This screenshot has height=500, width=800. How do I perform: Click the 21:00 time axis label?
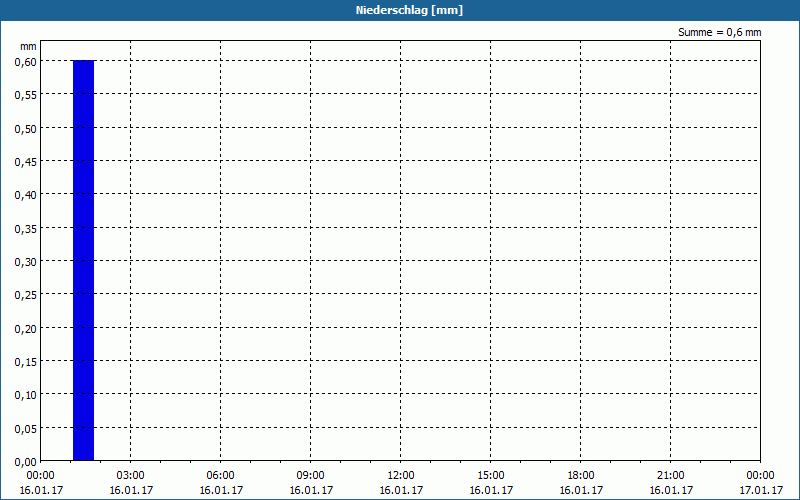point(670,476)
